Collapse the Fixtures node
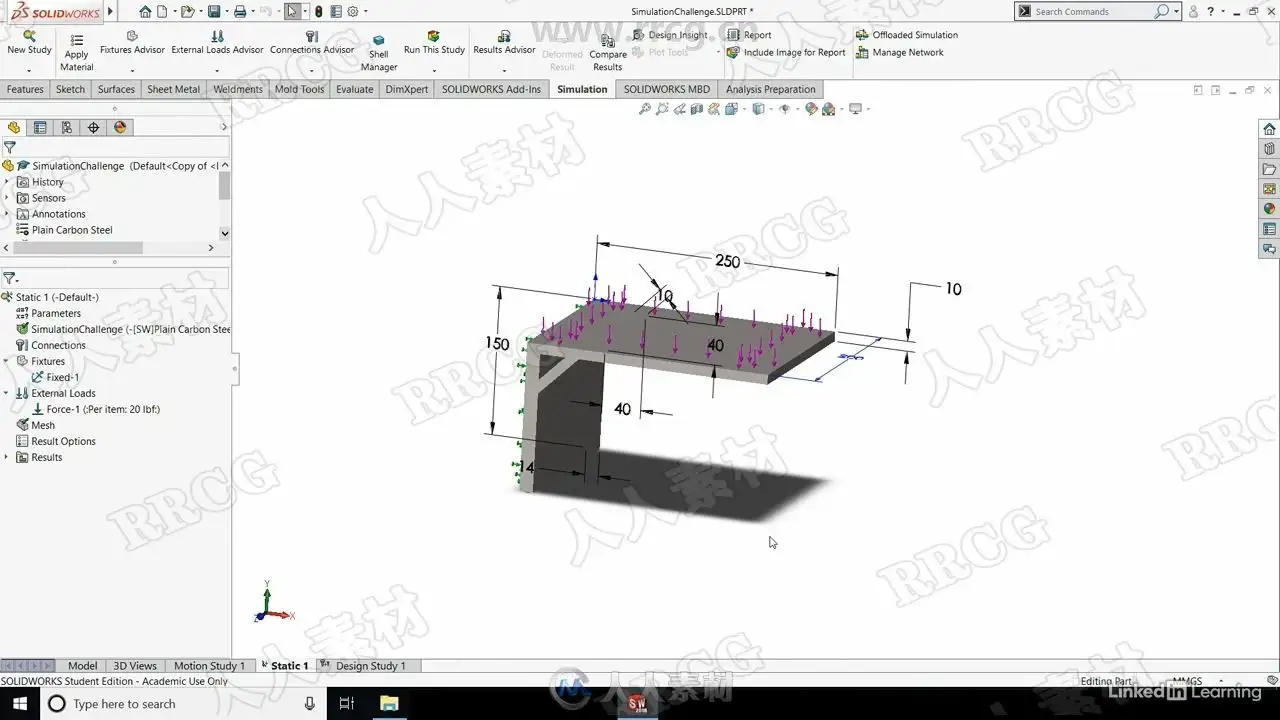The height and width of the screenshot is (720, 1280). [6, 361]
